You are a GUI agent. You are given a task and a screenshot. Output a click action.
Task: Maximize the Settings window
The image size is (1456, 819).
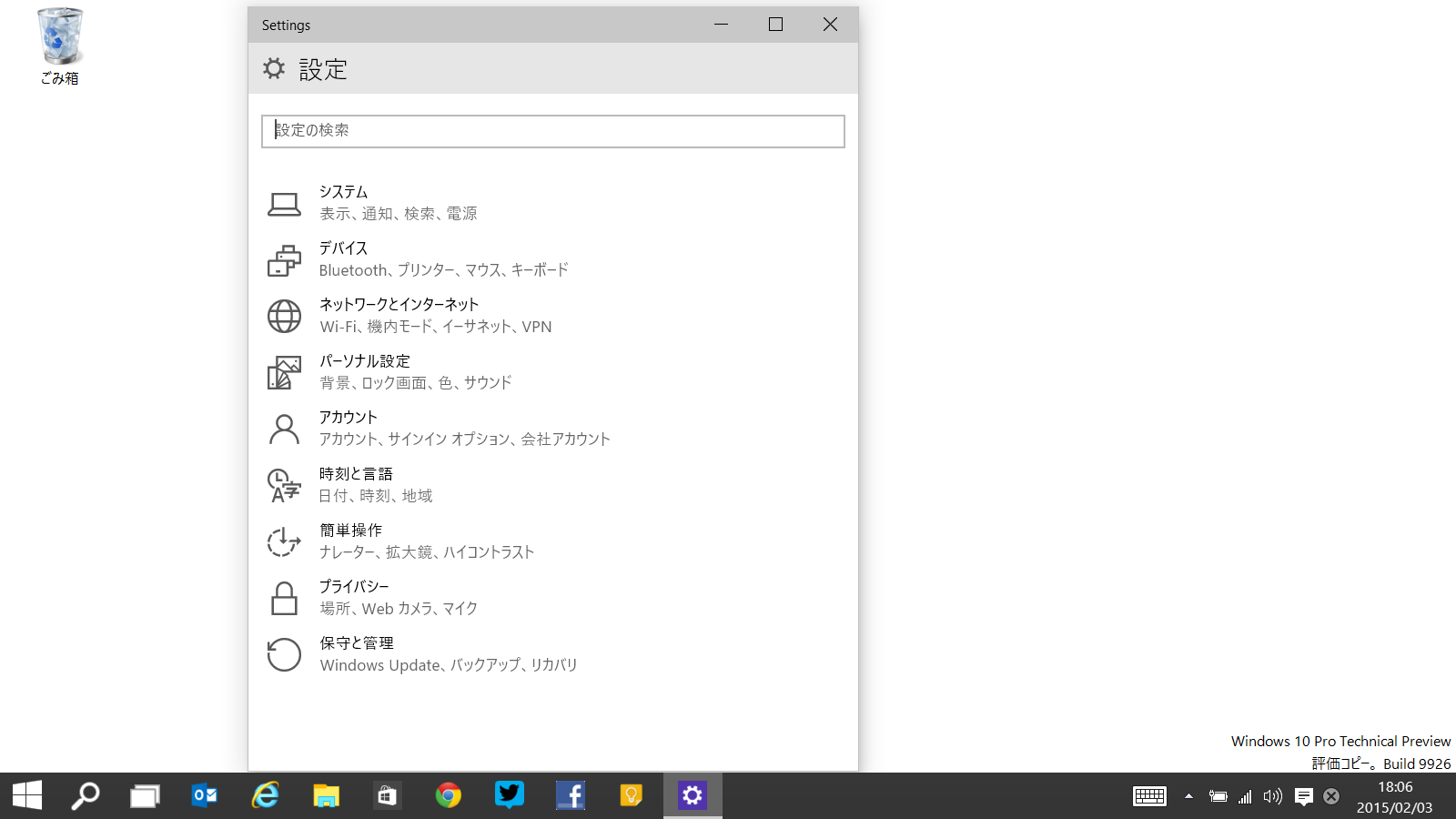pos(776,25)
